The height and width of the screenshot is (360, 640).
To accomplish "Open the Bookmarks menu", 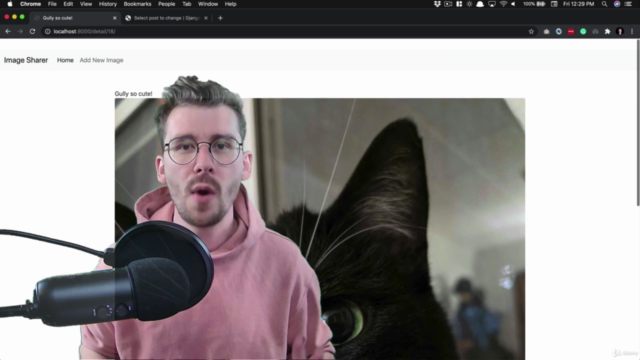I will point(138,4).
